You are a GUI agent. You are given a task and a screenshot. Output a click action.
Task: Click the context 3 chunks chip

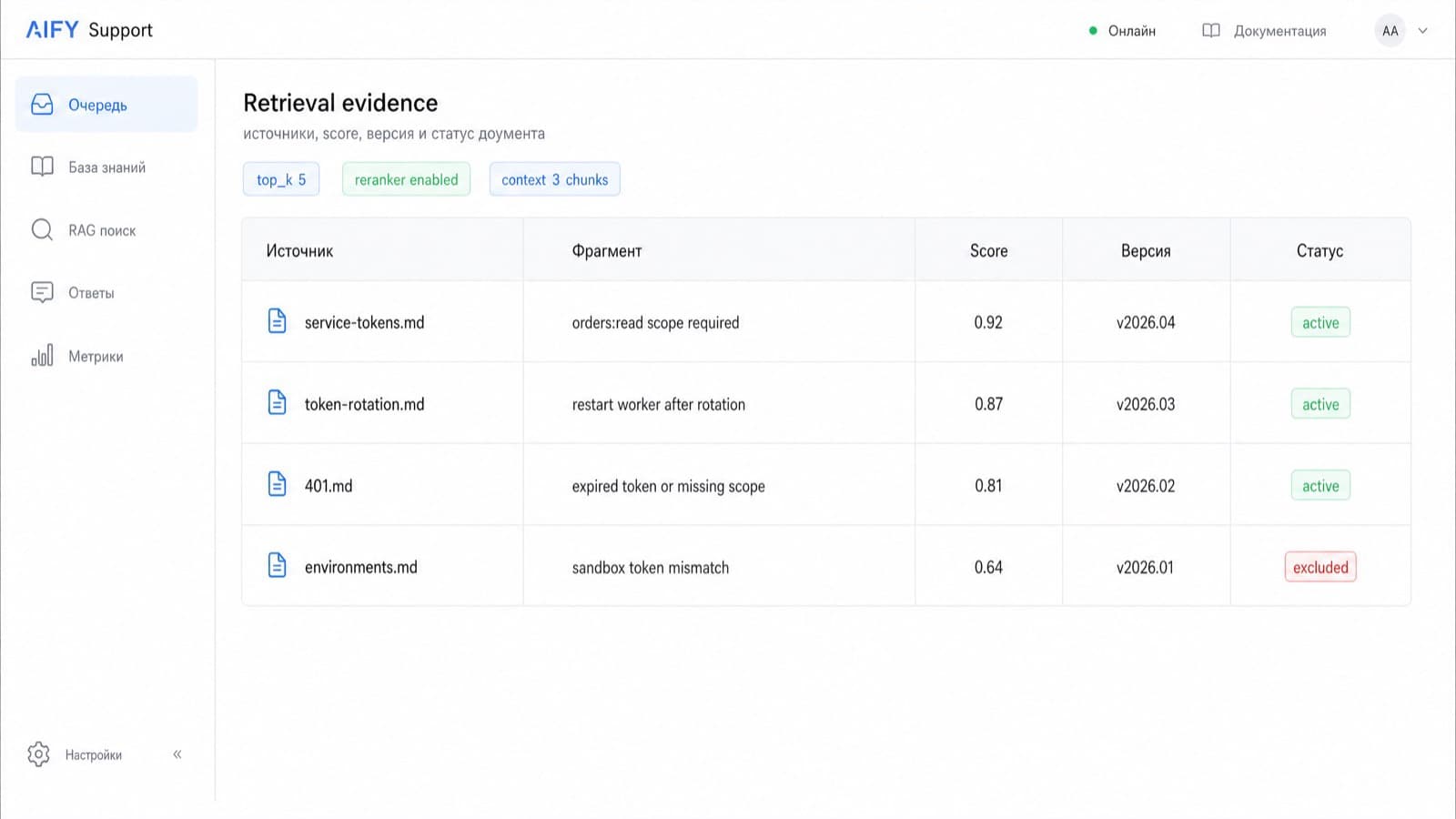[x=554, y=179]
